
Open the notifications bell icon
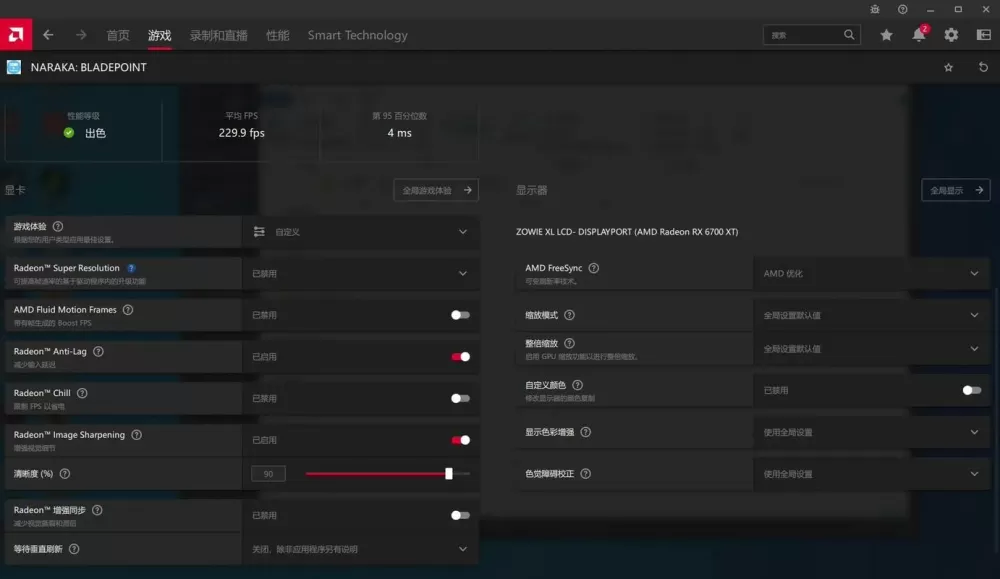[918, 35]
